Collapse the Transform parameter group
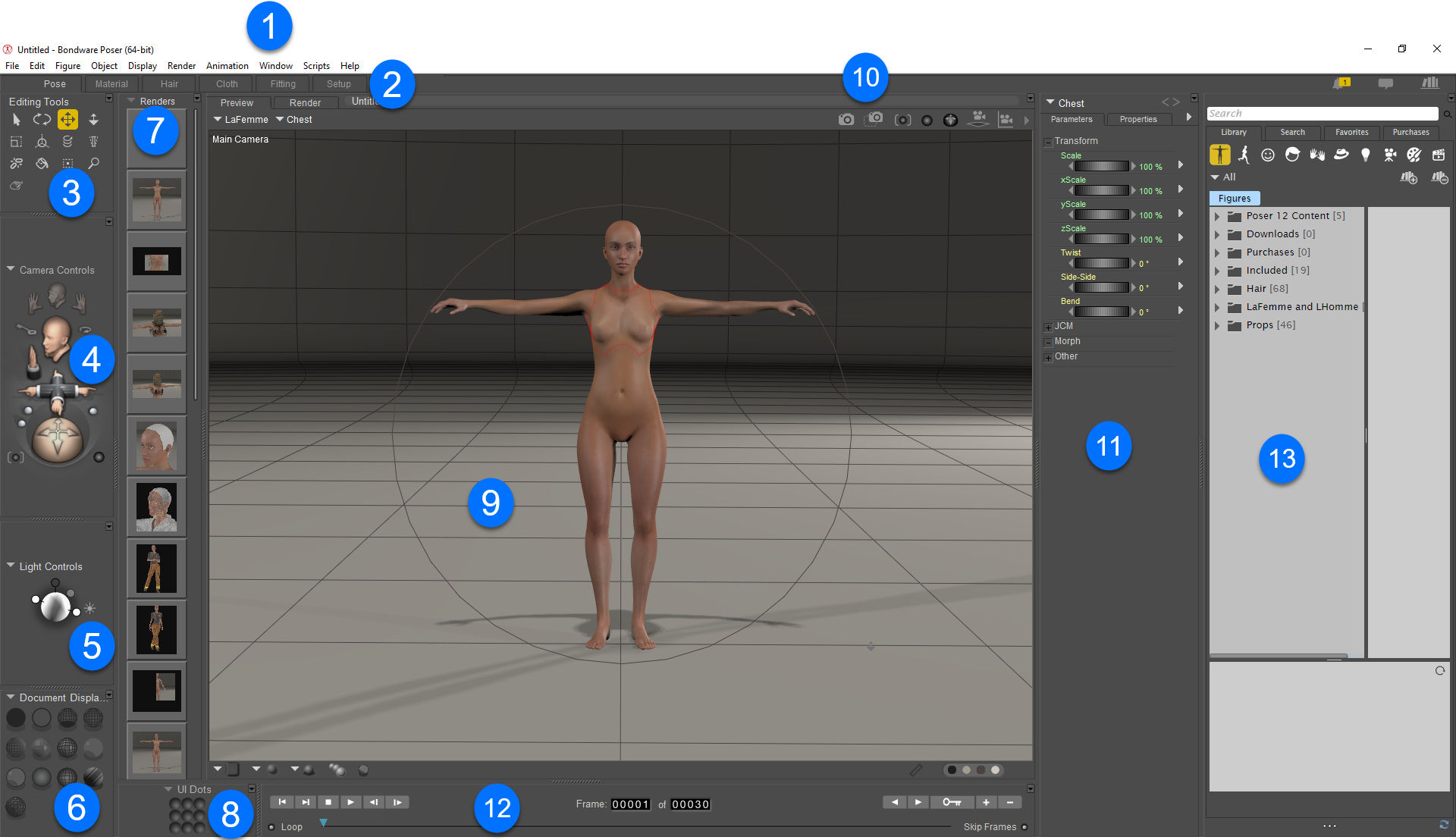 coord(1048,142)
